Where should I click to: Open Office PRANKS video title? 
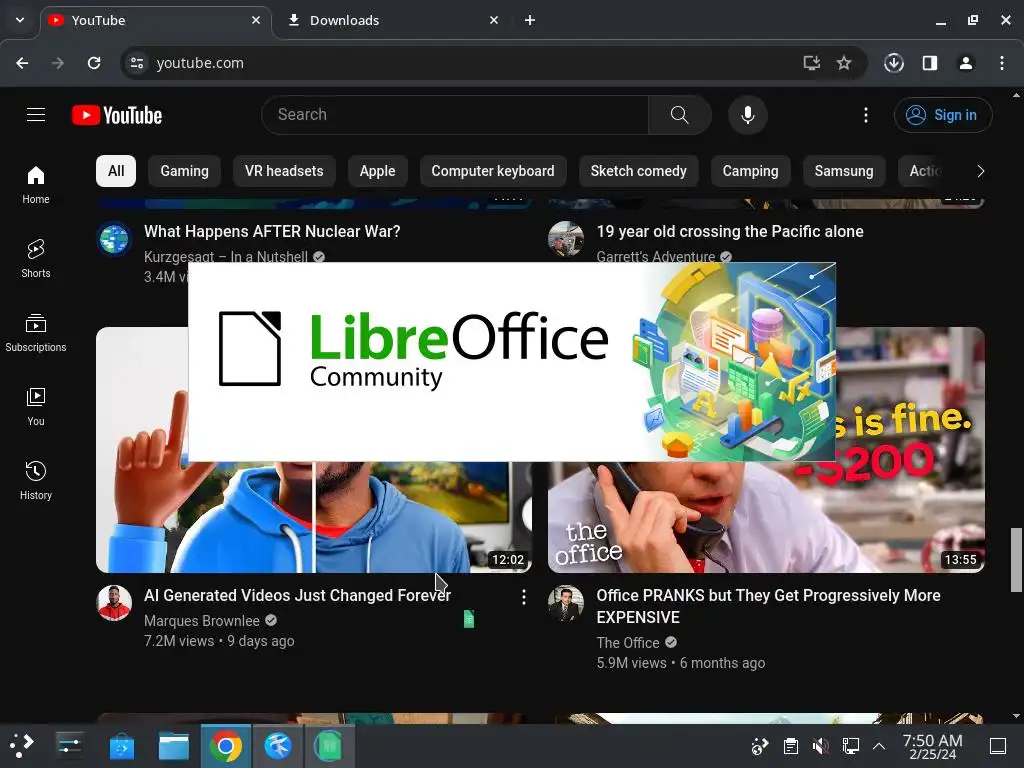[769, 606]
